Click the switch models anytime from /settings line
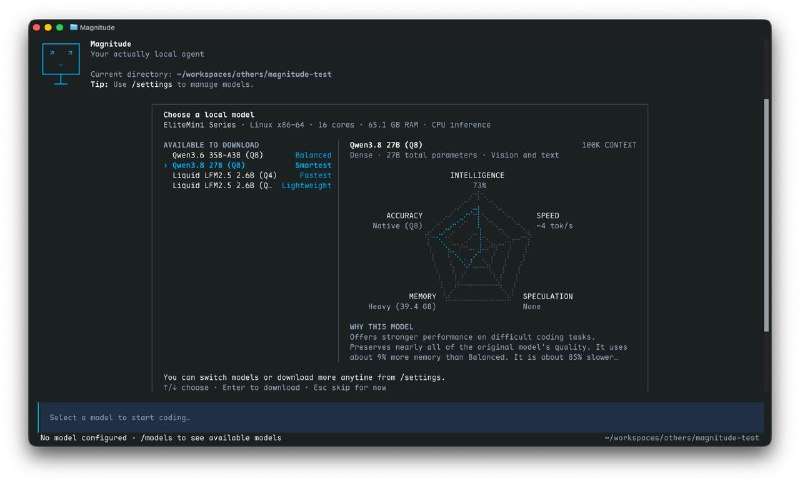Screen dimensions: 800x484 pos(304,377)
